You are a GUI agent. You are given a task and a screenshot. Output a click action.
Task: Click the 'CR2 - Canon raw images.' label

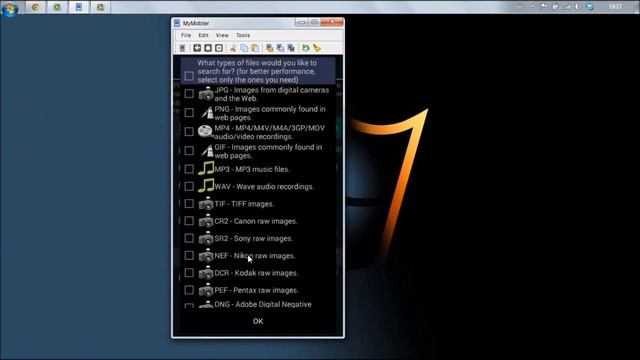point(256,221)
